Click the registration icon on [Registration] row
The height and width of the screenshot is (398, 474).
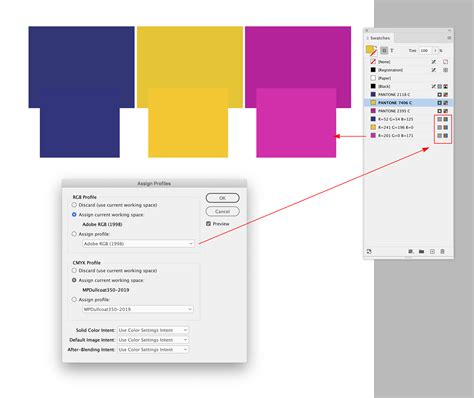point(446,70)
